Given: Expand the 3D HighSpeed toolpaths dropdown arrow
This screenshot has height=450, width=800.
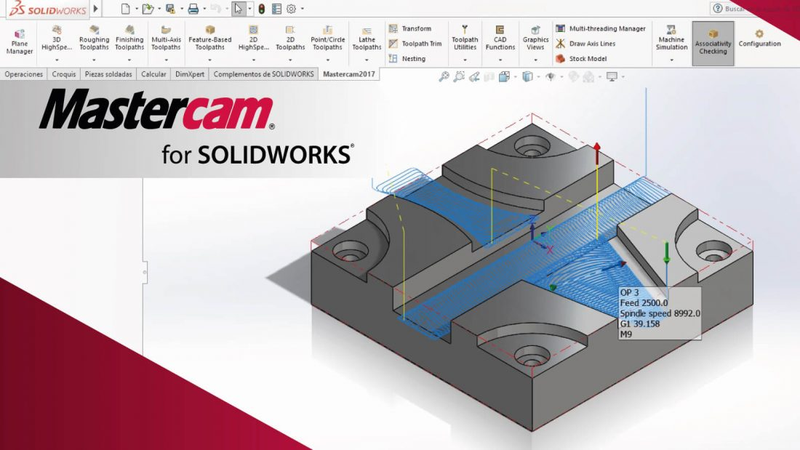Looking at the screenshot, I should click(x=57, y=60).
